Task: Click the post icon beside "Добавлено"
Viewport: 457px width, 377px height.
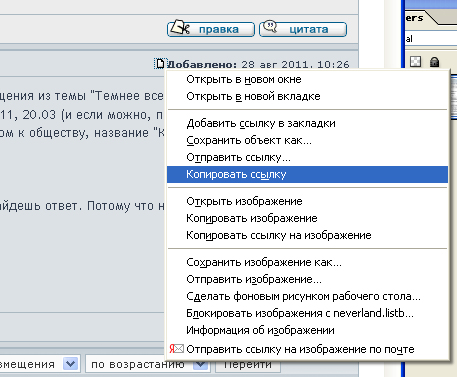Action: (x=160, y=63)
